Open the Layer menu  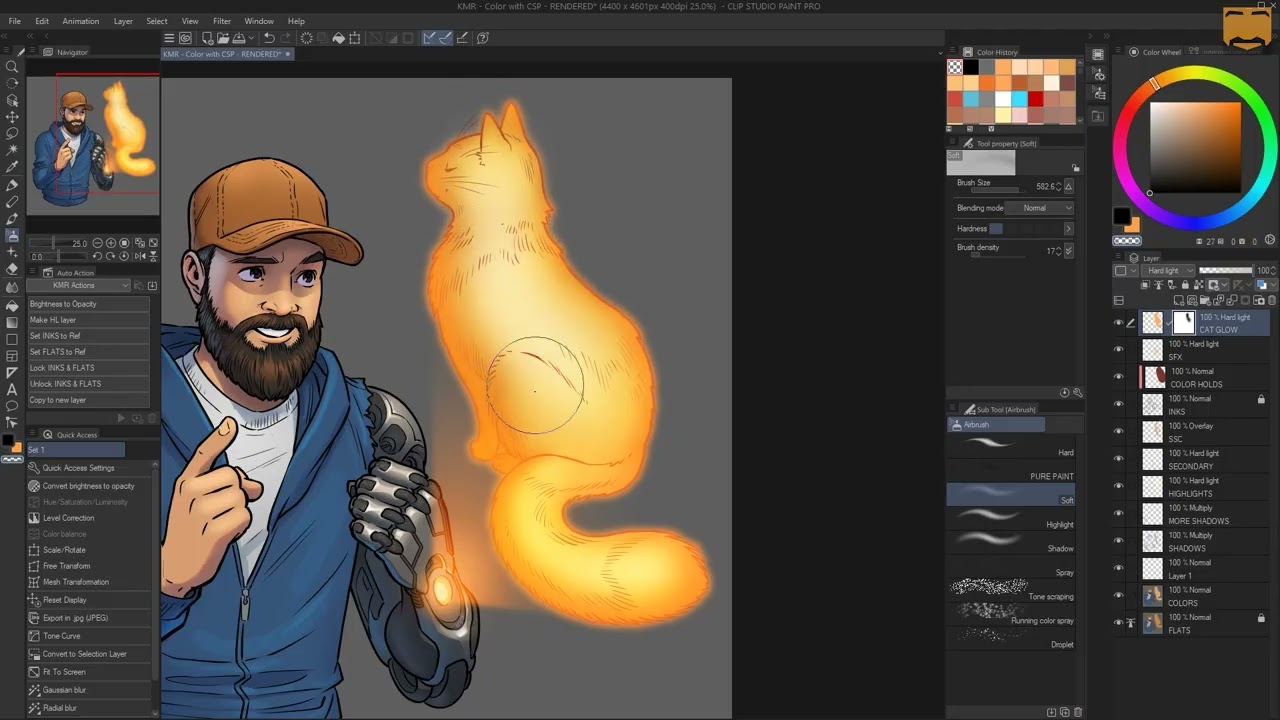(123, 21)
